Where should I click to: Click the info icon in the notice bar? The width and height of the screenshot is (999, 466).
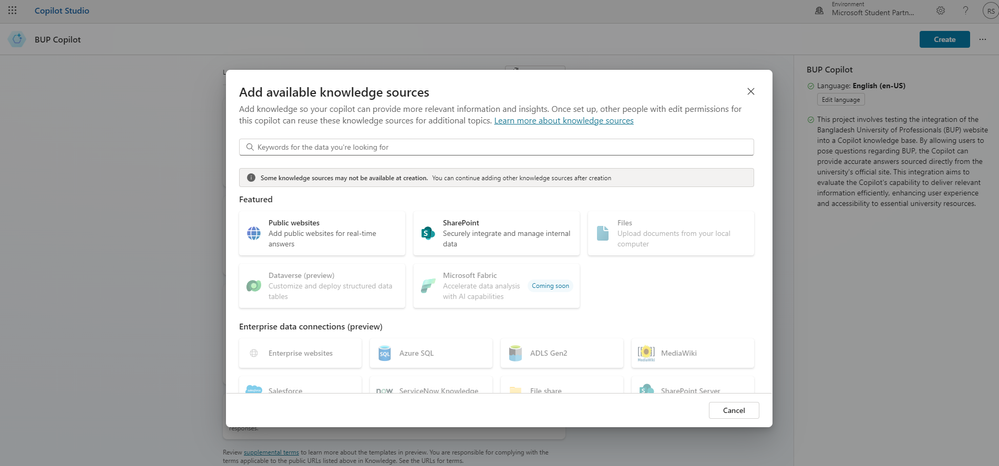251,178
